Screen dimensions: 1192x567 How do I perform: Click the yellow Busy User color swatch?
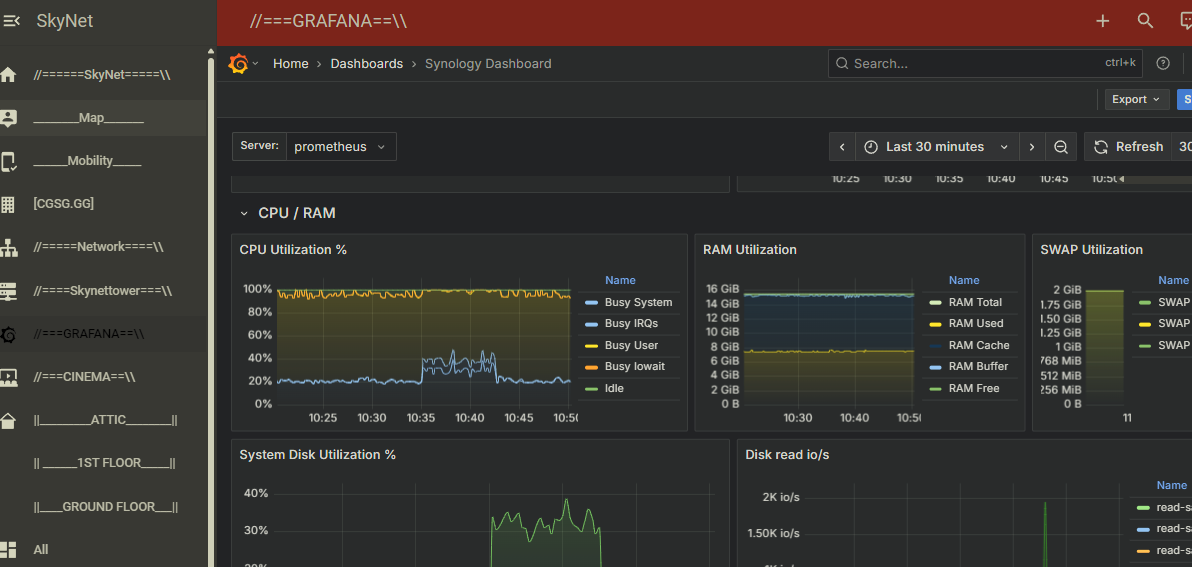click(591, 345)
